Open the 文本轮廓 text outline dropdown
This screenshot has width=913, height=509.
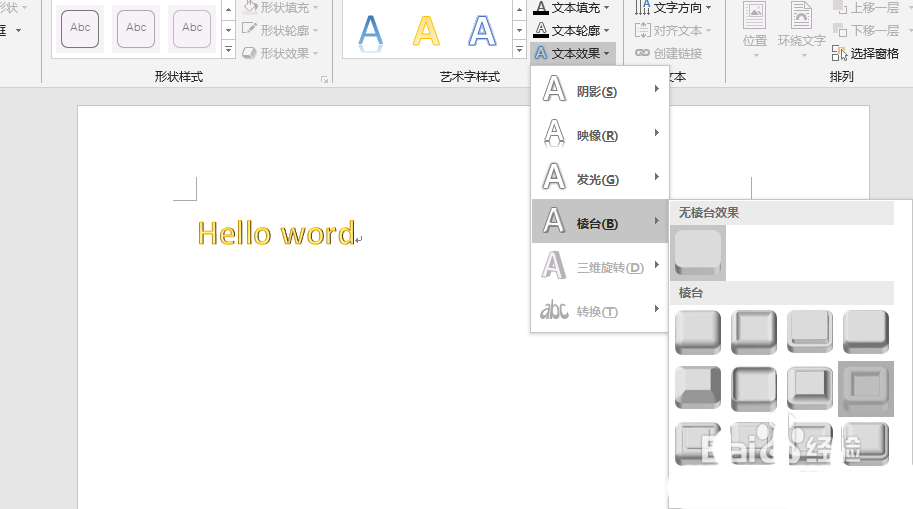click(573, 31)
